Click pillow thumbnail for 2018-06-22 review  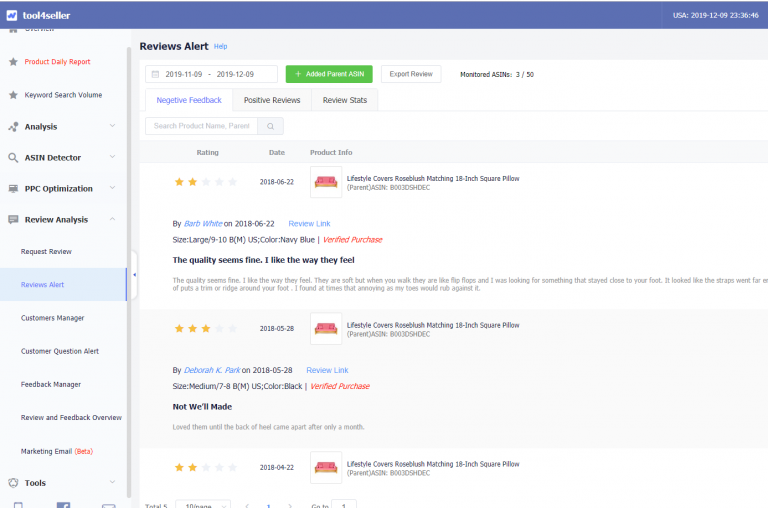tap(326, 182)
